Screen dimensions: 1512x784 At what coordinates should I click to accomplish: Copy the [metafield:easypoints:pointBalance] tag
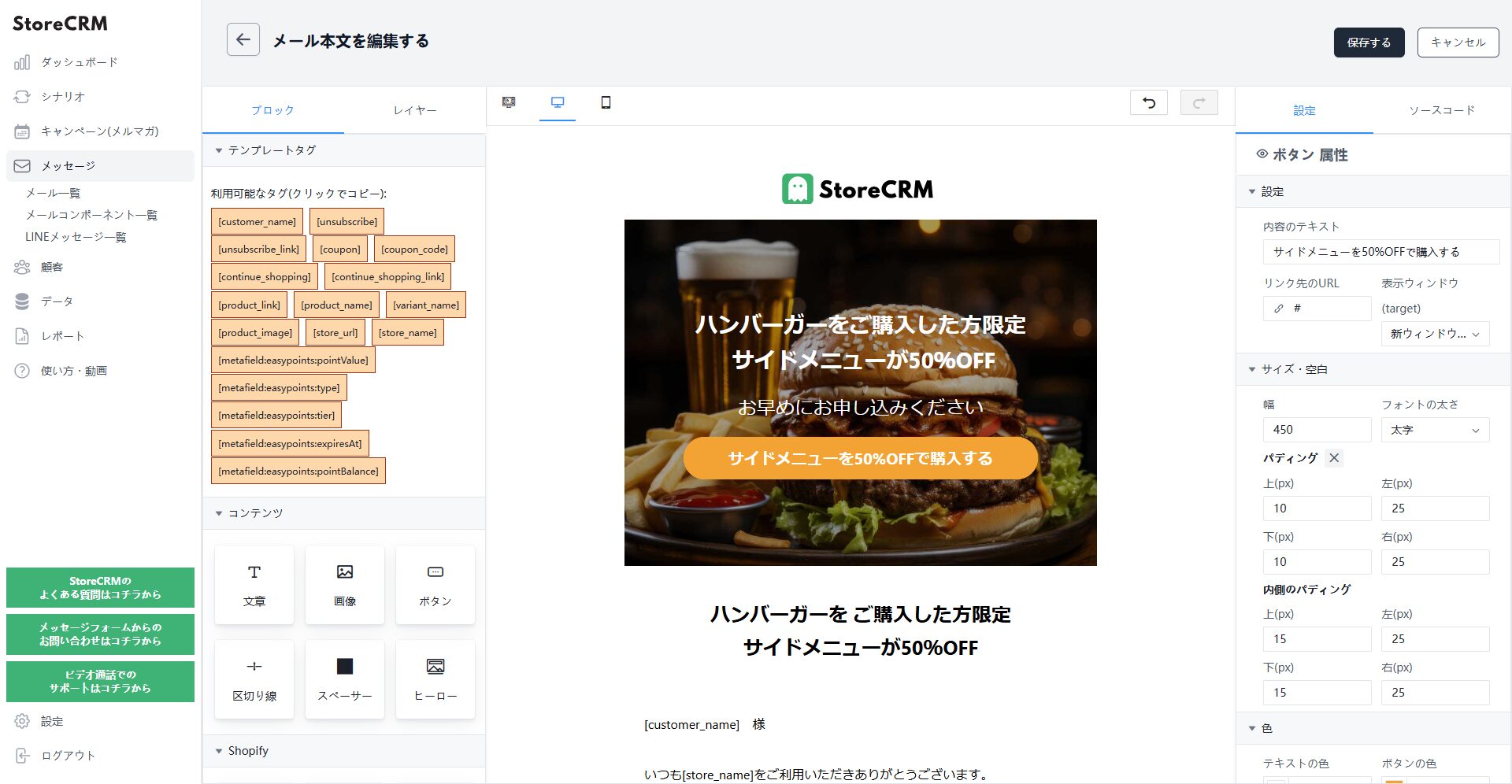pos(298,471)
